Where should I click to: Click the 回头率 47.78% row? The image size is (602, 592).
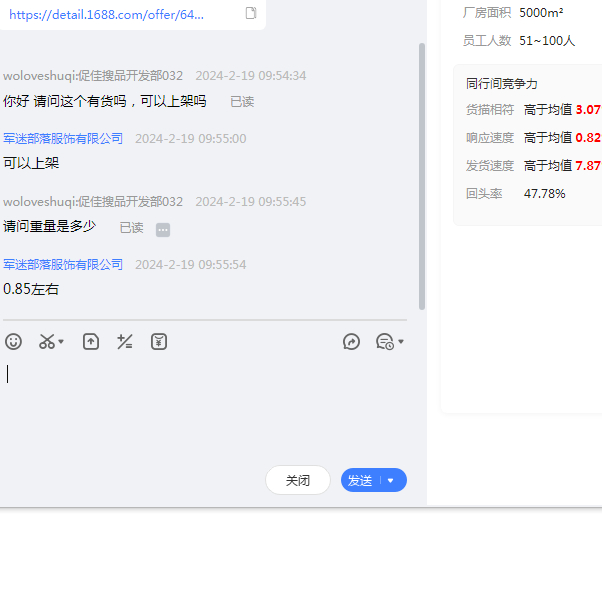(x=516, y=193)
